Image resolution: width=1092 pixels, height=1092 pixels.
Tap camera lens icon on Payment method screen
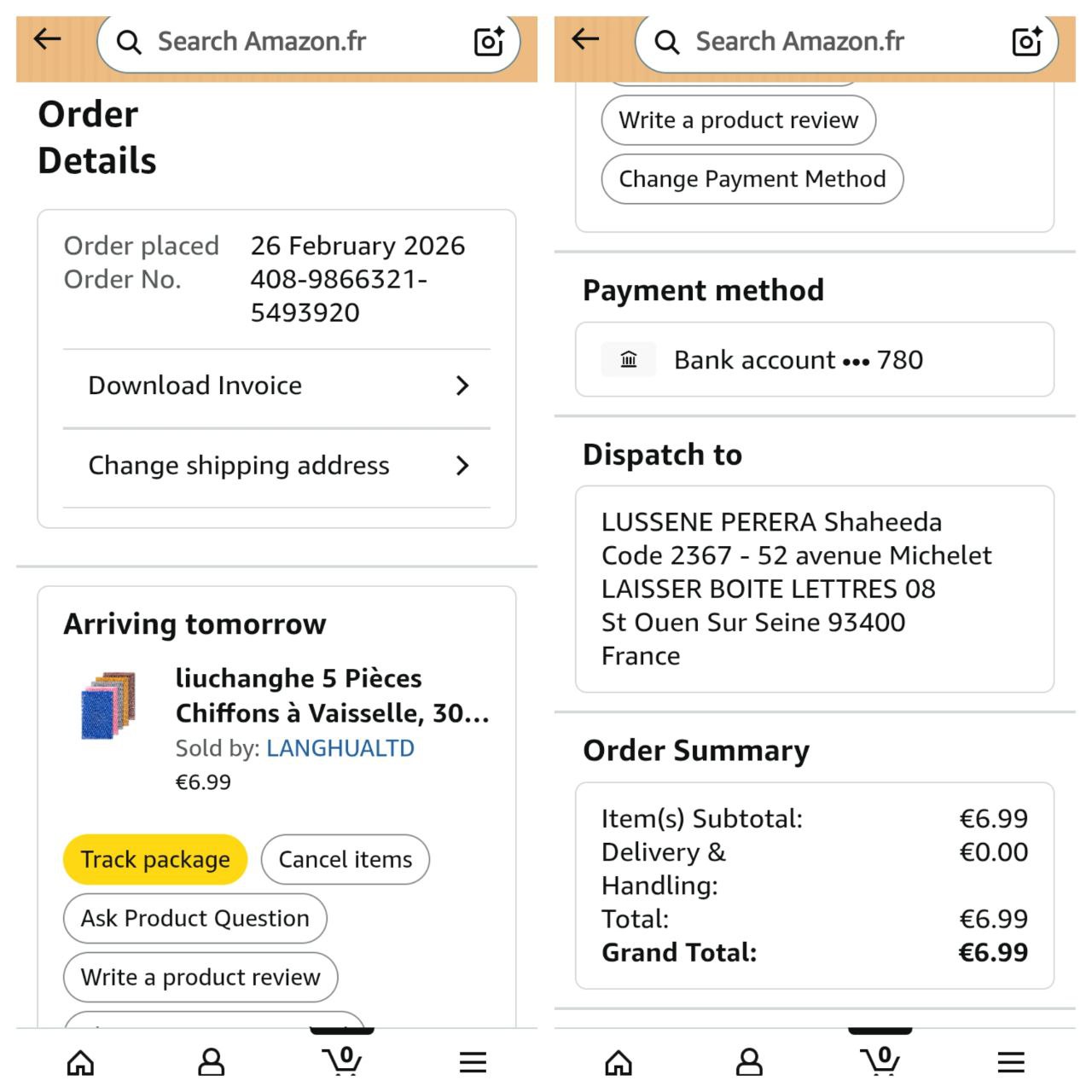tap(1027, 41)
